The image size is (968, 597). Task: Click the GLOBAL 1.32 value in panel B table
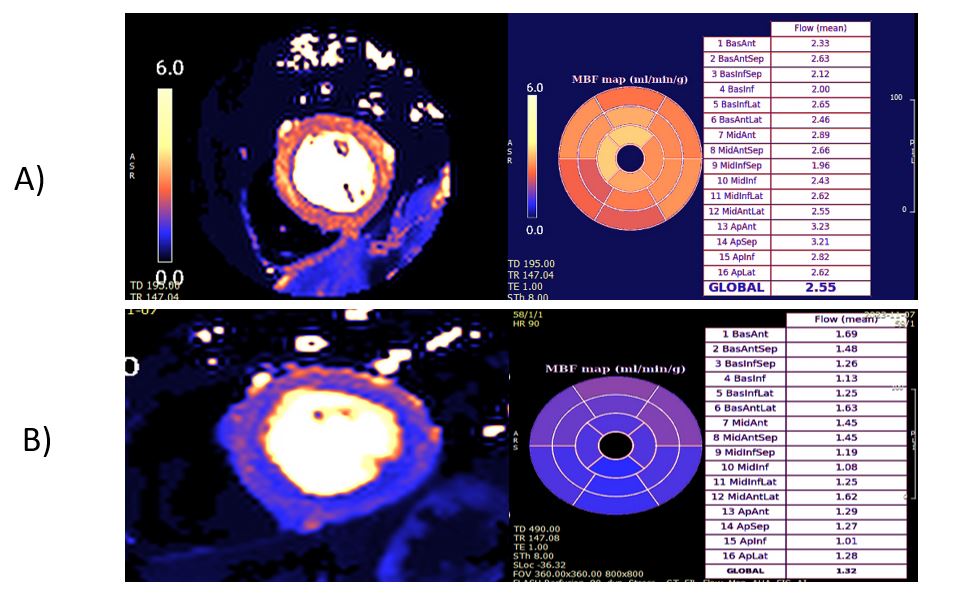point(846,572)
